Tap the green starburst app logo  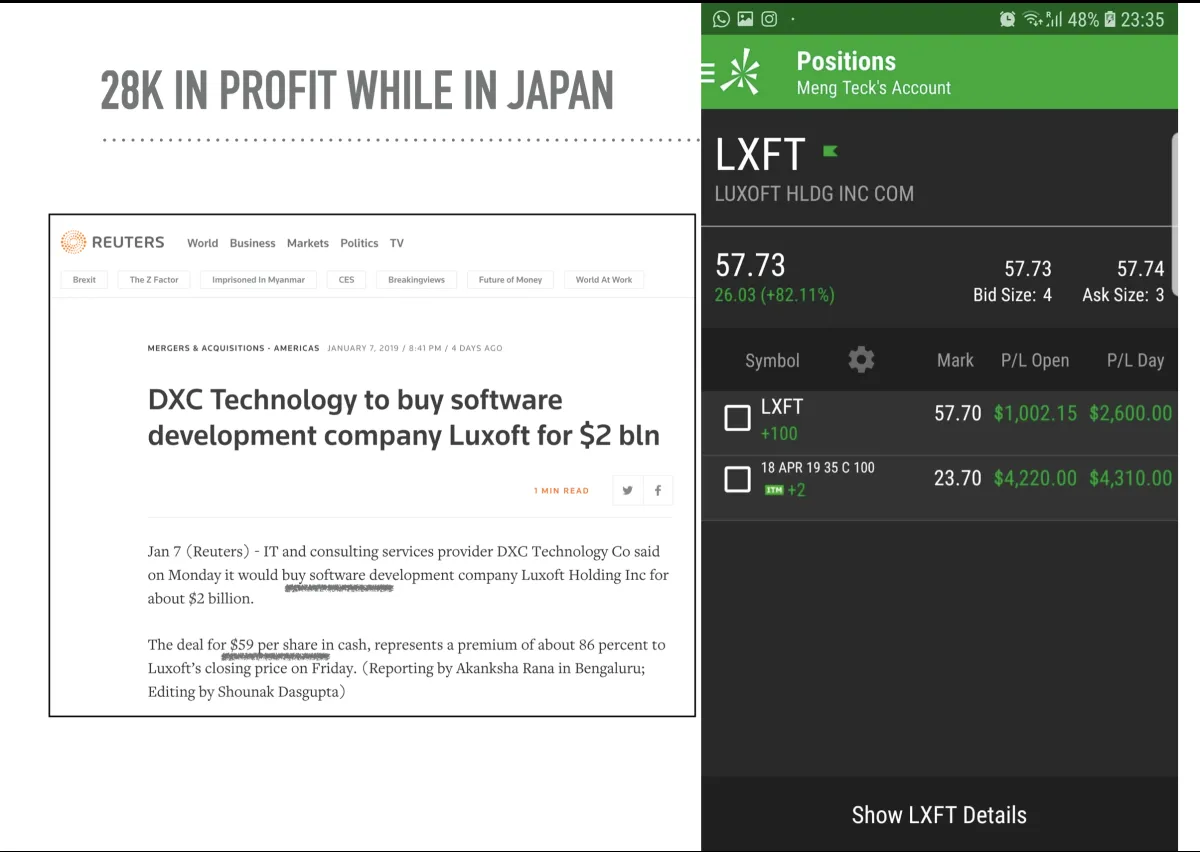(741, 72)
